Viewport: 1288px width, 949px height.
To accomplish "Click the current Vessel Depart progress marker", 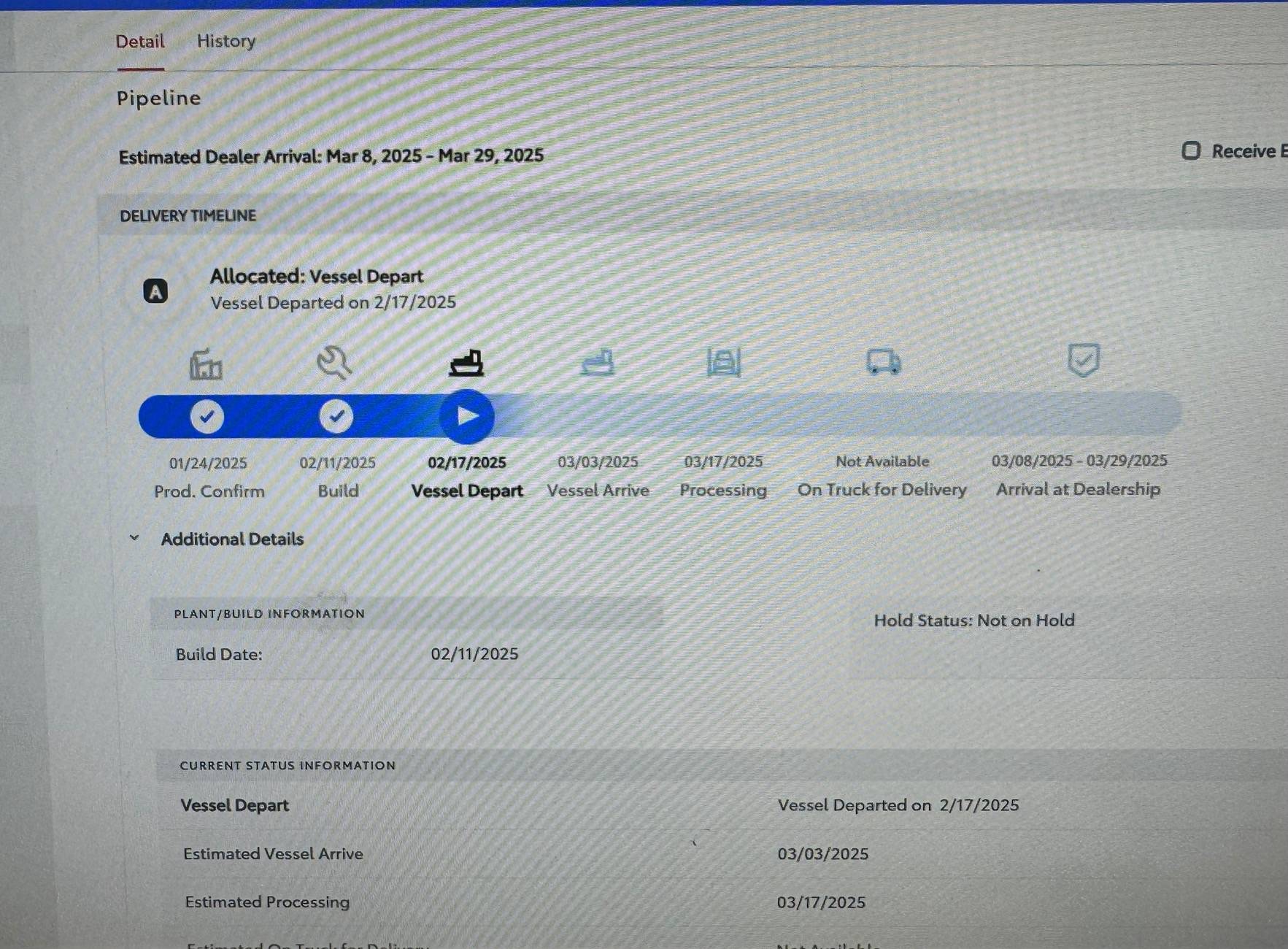I will pyautogui.click(x=467, y=416).
